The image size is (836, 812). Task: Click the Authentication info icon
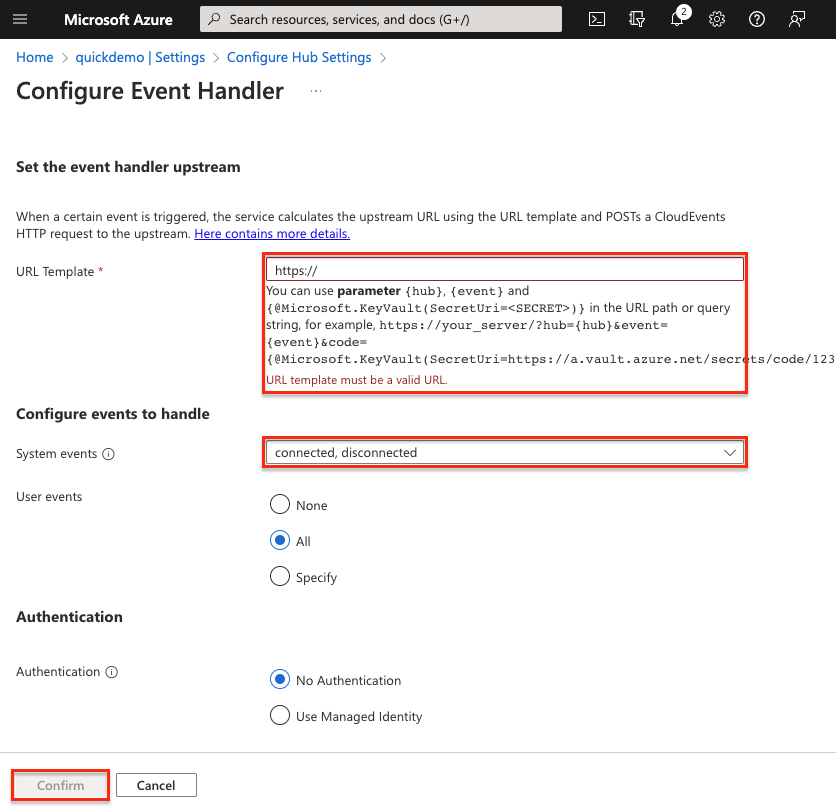(x=111, y=672)
